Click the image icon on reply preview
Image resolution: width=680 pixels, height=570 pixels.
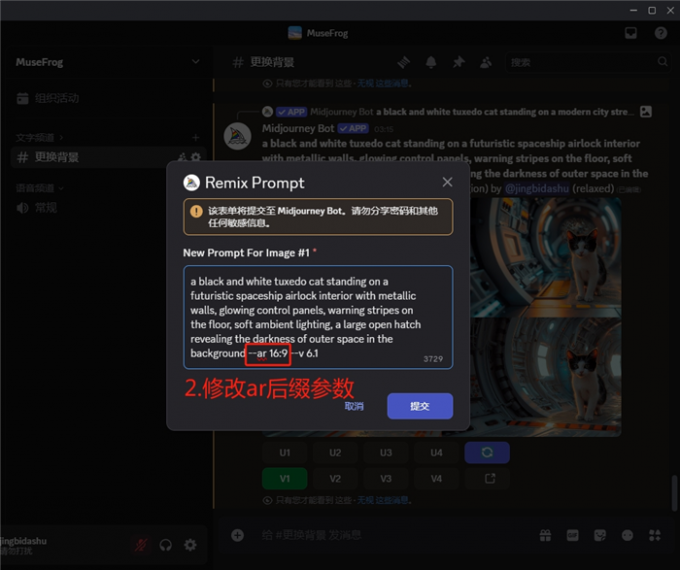pos(646,111)
